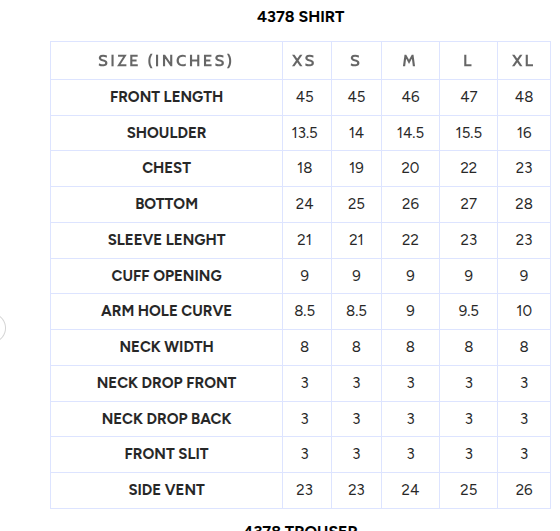
Task: Select the SIZE (INCHES) header cell
Action: 166,61
